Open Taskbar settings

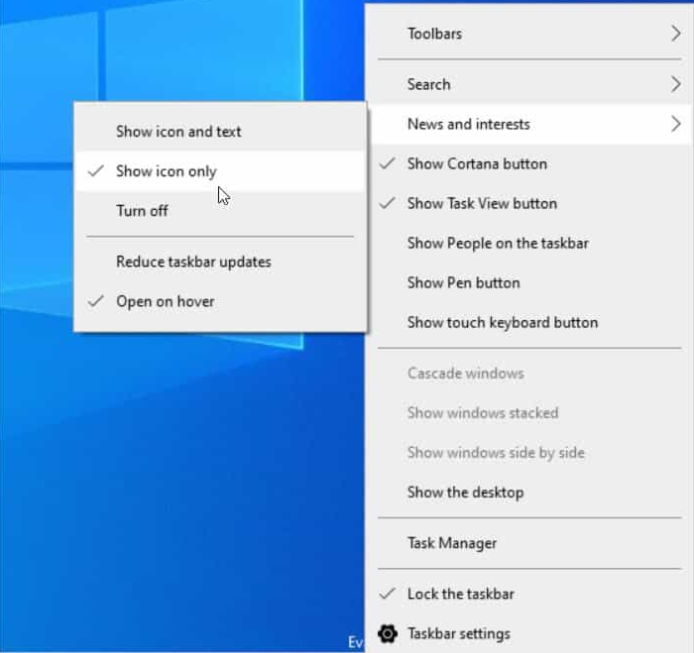[x=458, y=634]
